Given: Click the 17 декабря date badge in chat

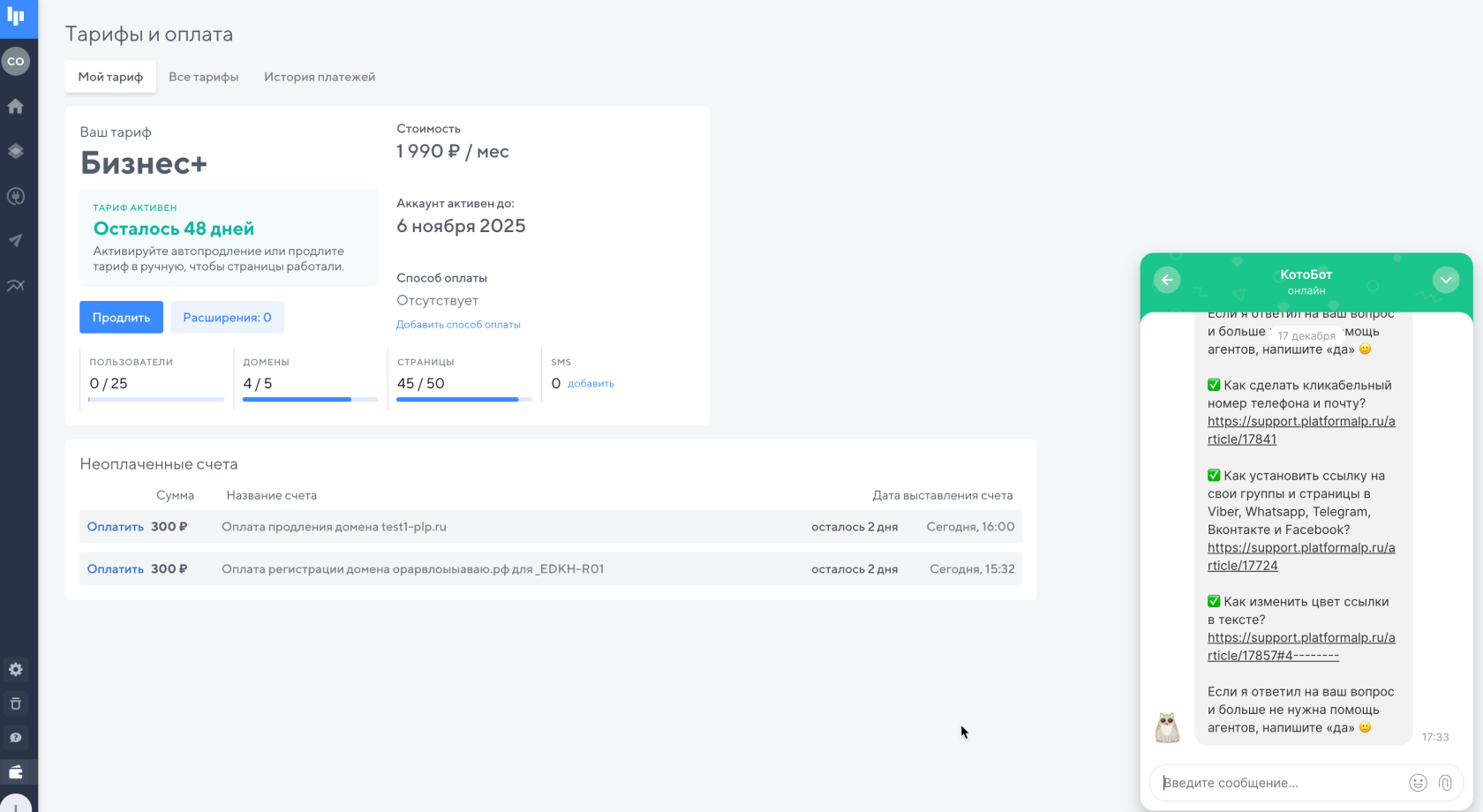Looking at the screenshot, I should [x=1306, y=336].
